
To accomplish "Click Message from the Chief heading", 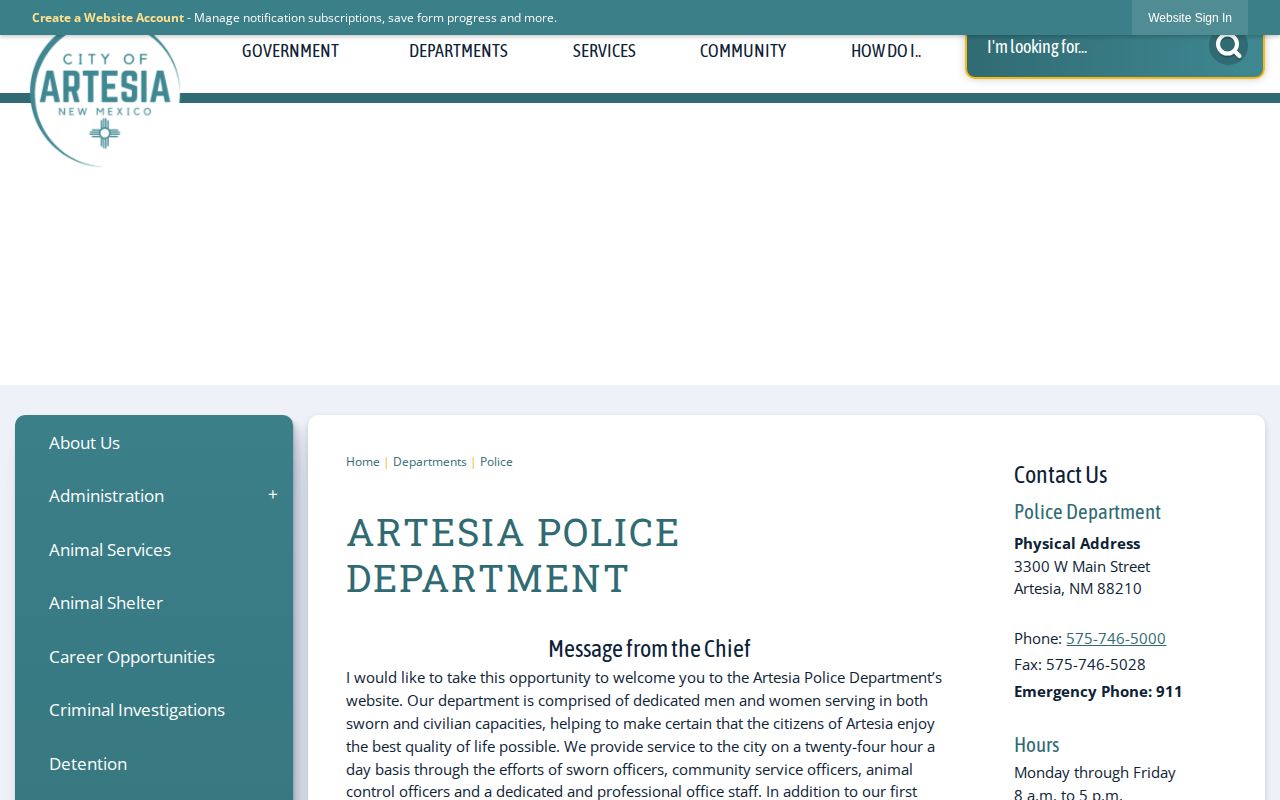I will click(x=649, y=648).
